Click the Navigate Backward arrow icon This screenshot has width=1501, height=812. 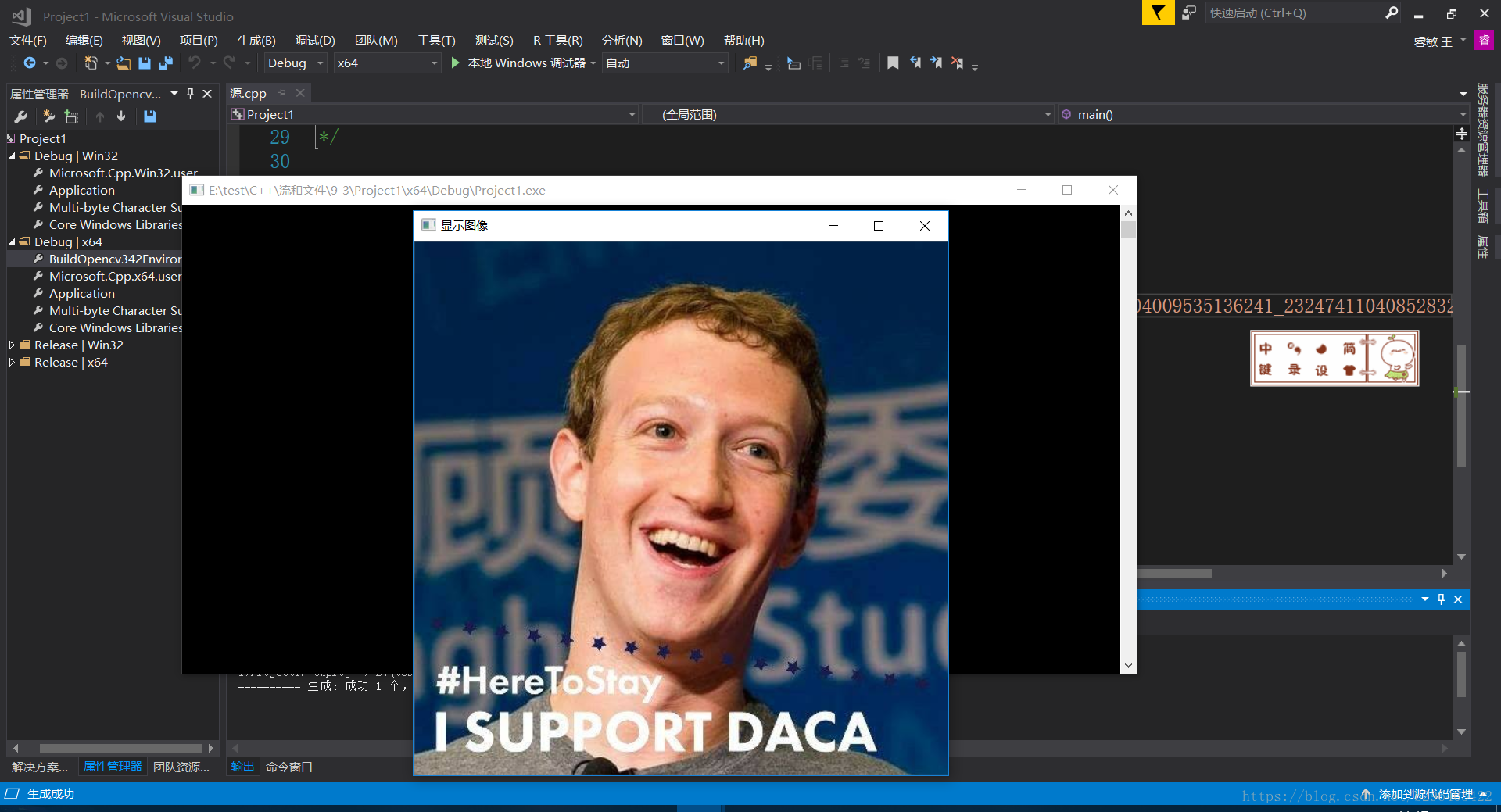pos(30,63)
